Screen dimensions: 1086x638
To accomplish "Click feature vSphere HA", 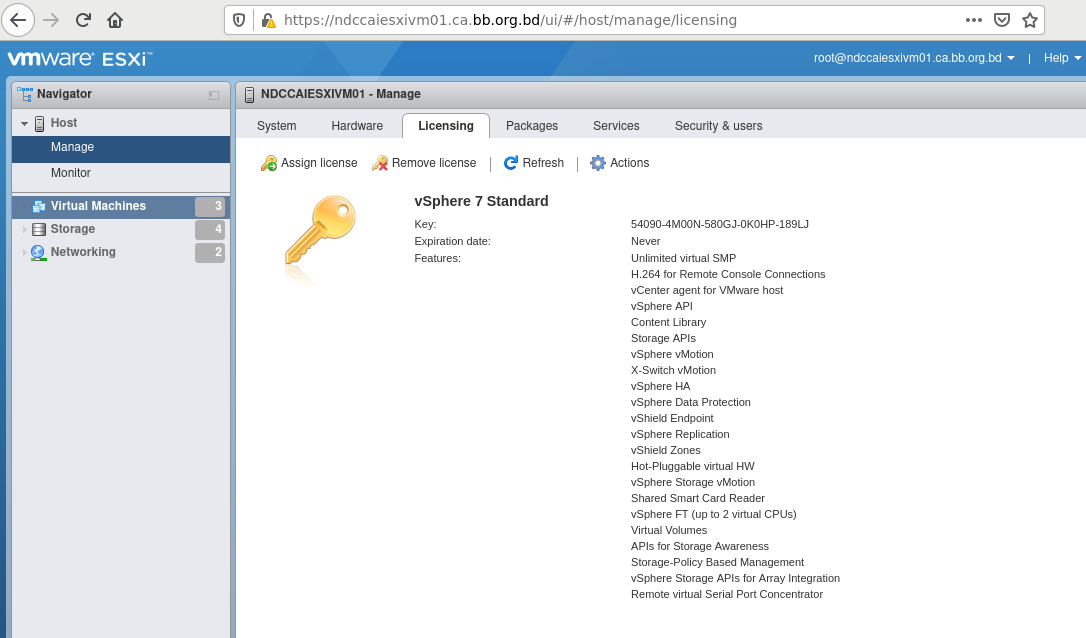I will pyautogui.click(x=661, y=386).
